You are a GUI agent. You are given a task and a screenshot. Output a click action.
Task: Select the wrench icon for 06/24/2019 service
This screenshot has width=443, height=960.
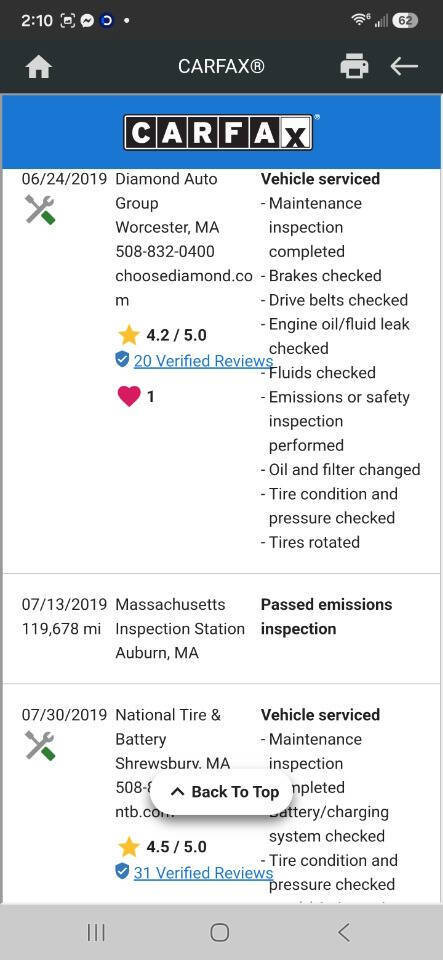pyautogui.click(x=40, y=210)
